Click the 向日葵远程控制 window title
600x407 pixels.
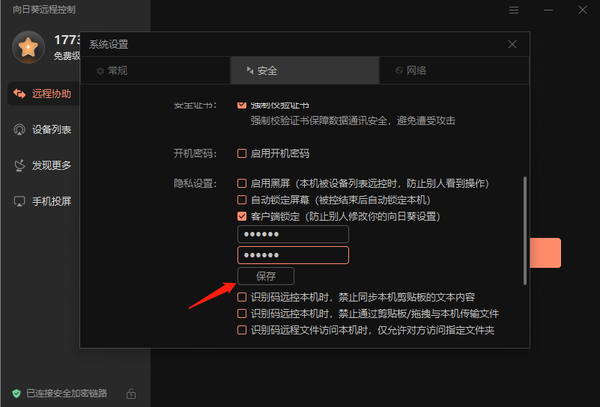(44, 10)
